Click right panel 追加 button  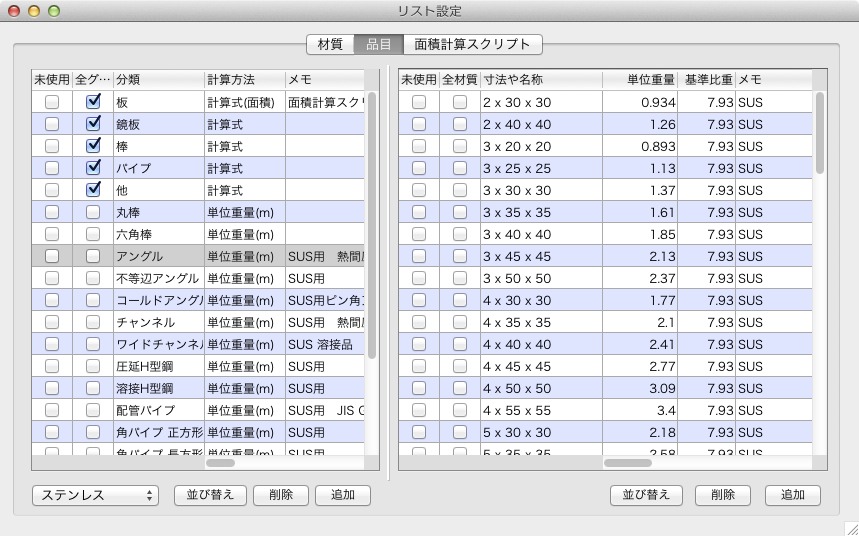coord(792,495)
